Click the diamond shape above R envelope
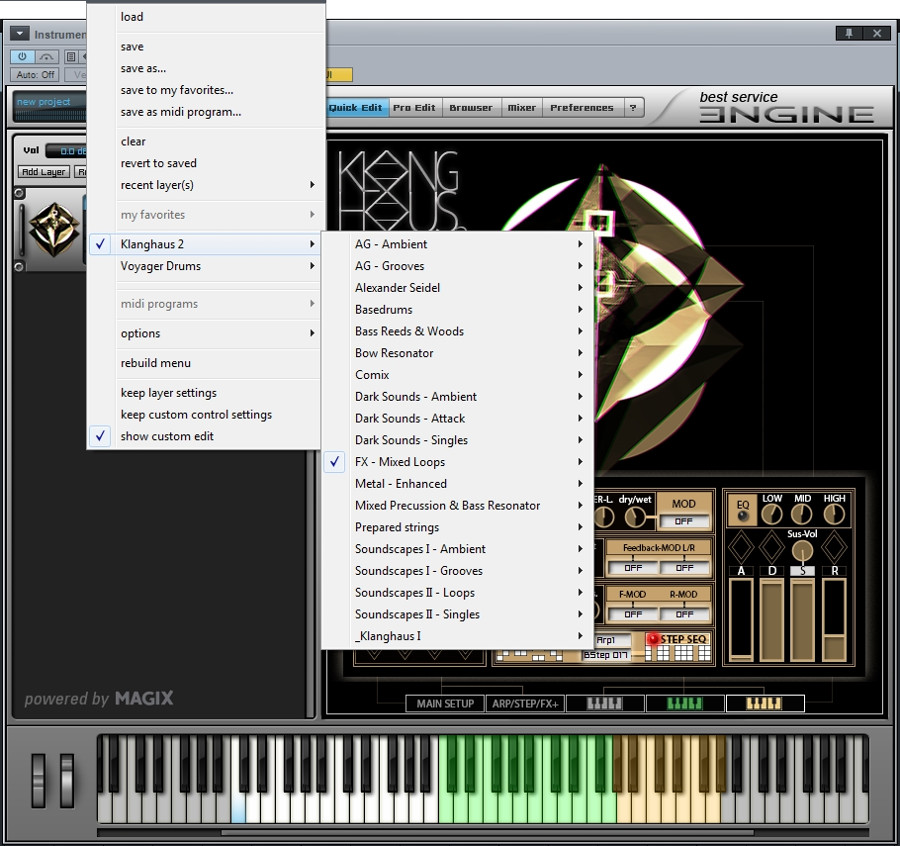 (835, 548)
